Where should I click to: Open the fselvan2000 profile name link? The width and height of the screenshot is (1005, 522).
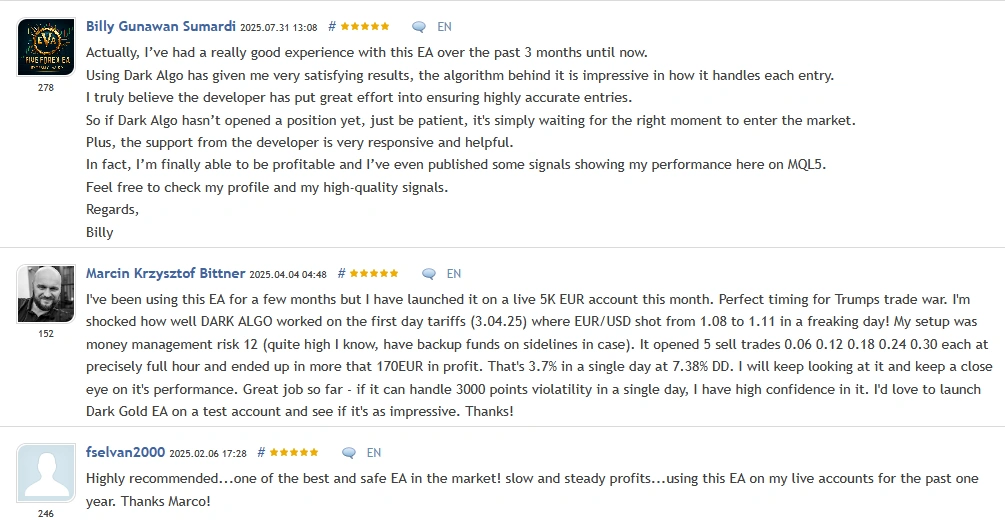point(125,452)
